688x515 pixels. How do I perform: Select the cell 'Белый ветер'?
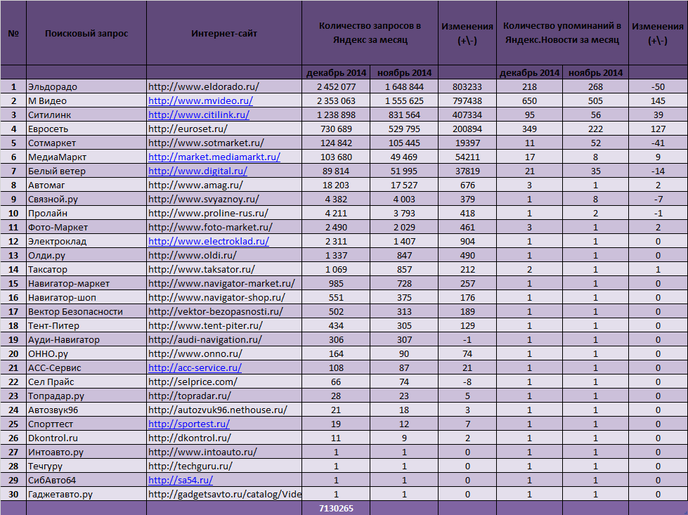[86, 171]
